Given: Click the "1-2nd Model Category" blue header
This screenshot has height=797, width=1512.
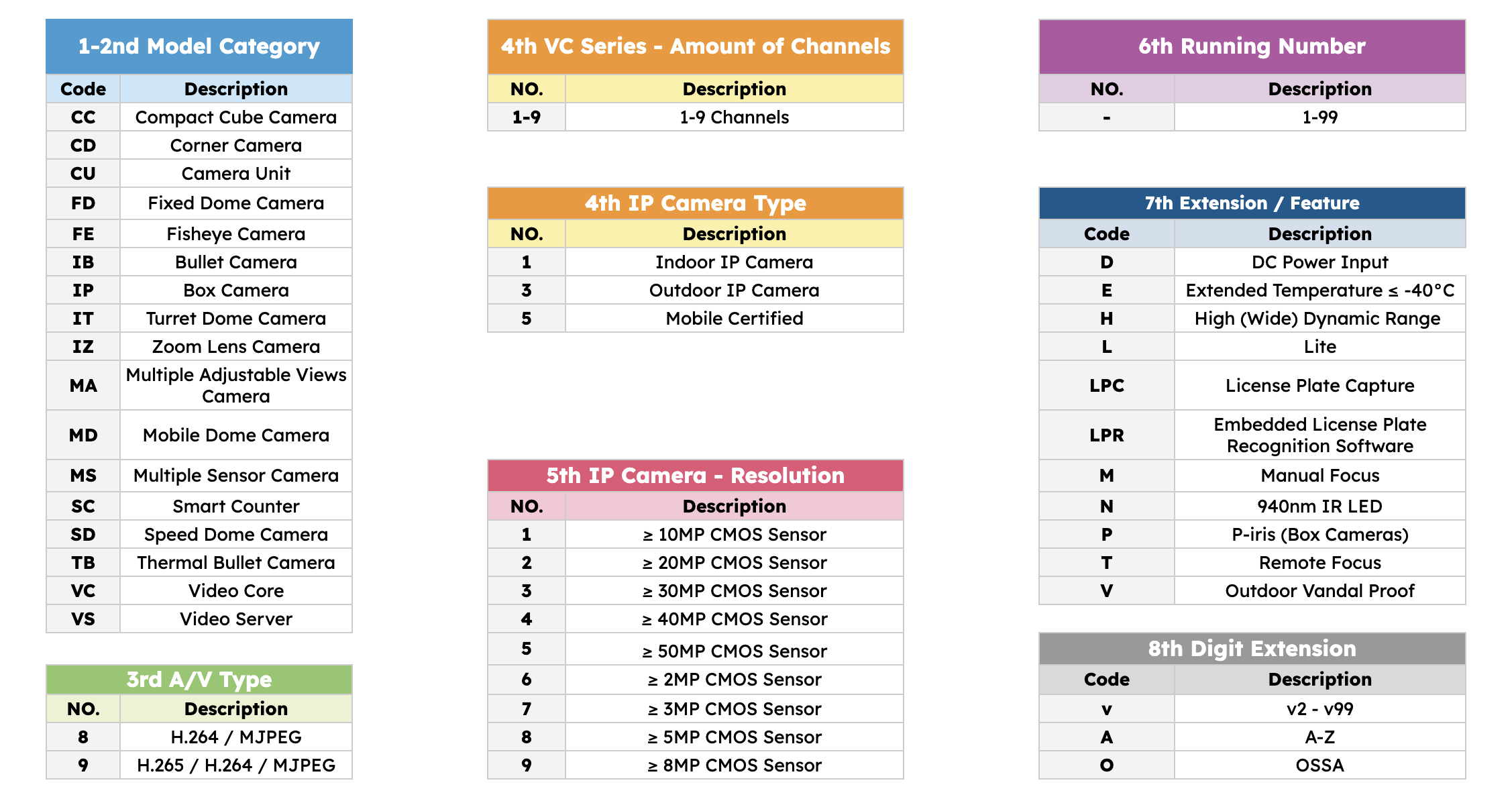Looking at the screenshot, I should pyautogui.click(x=199, y=46).
